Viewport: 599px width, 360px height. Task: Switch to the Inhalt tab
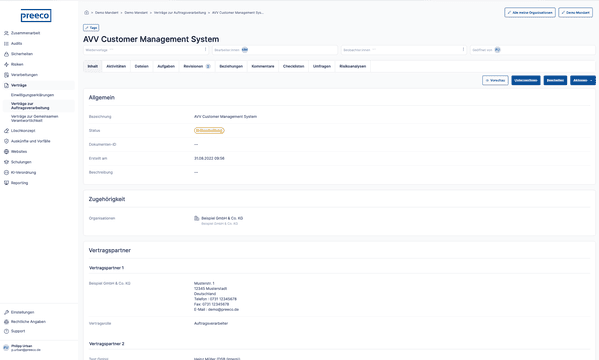pos(92,66)
